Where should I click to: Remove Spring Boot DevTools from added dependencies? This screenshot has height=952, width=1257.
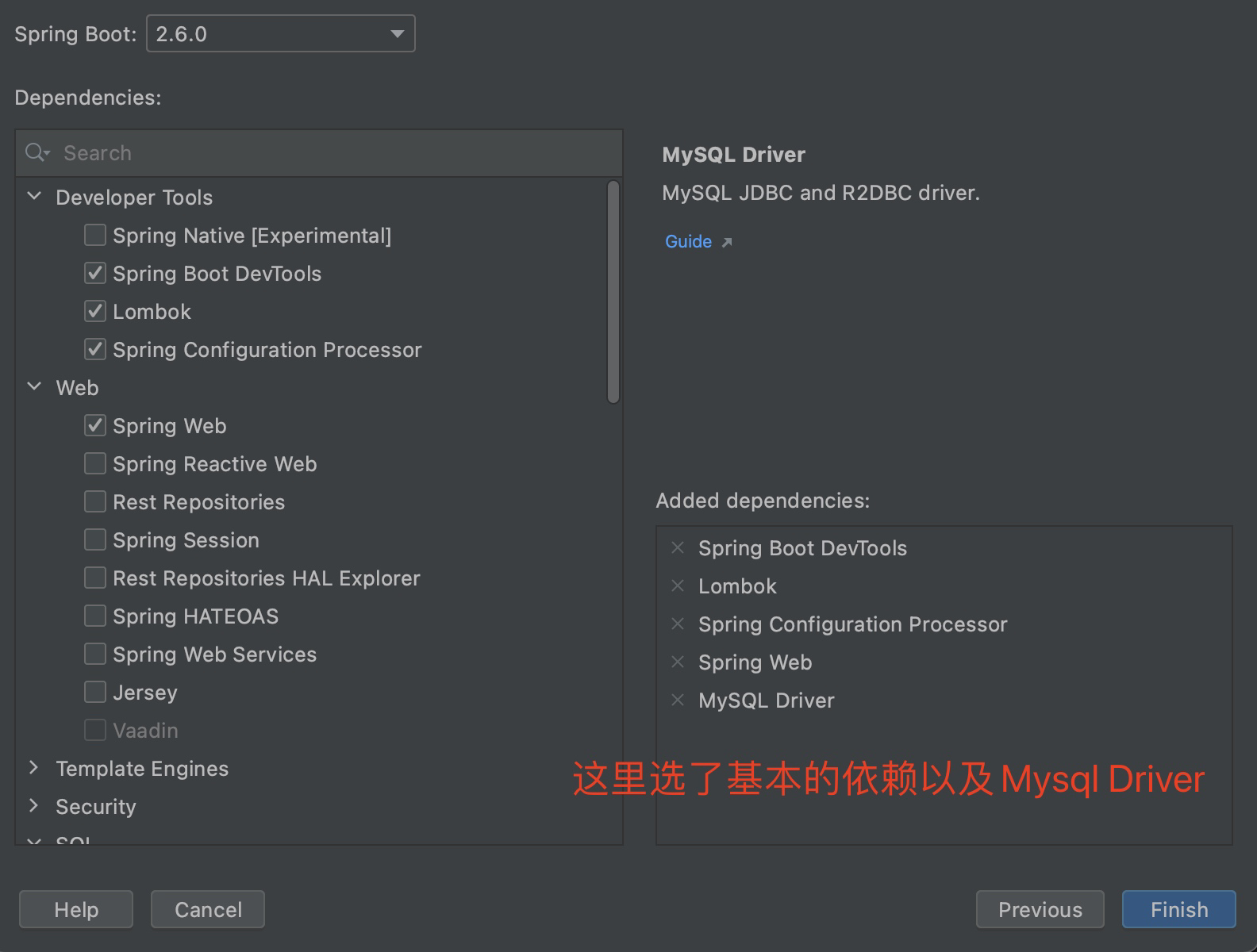(x=678, y=547)
